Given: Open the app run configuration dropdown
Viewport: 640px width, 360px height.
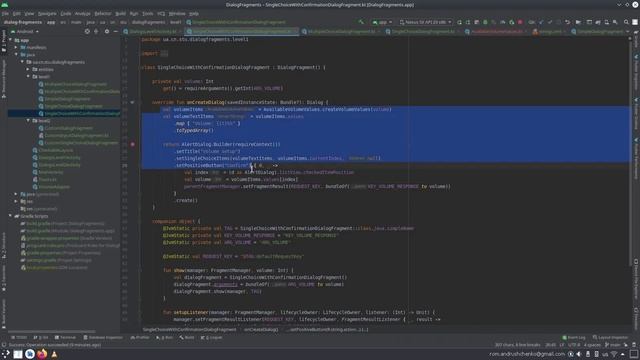Looking at the screenshot, I should (x=382, y=22).
